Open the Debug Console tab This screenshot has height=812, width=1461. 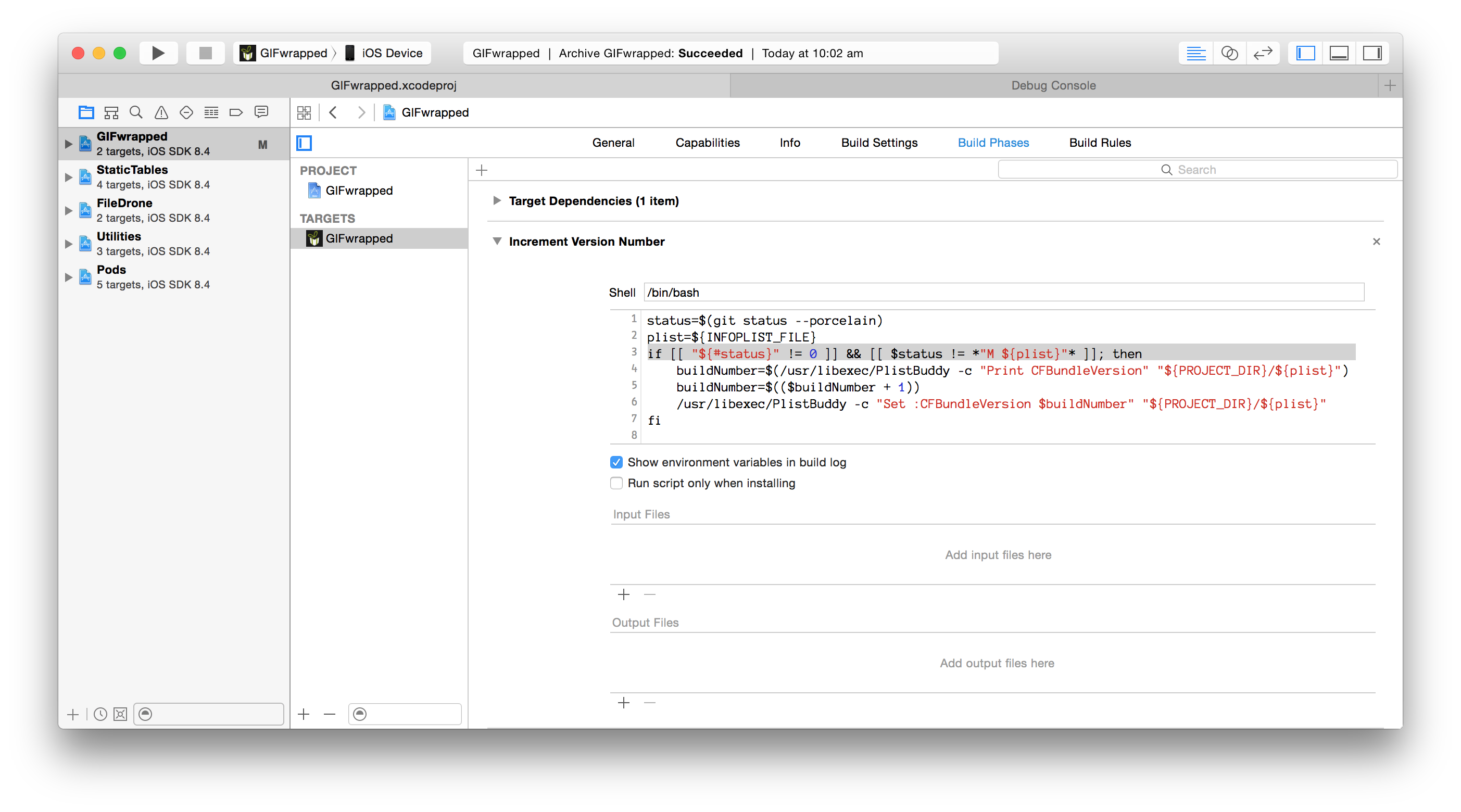[x=1053, y=85]
